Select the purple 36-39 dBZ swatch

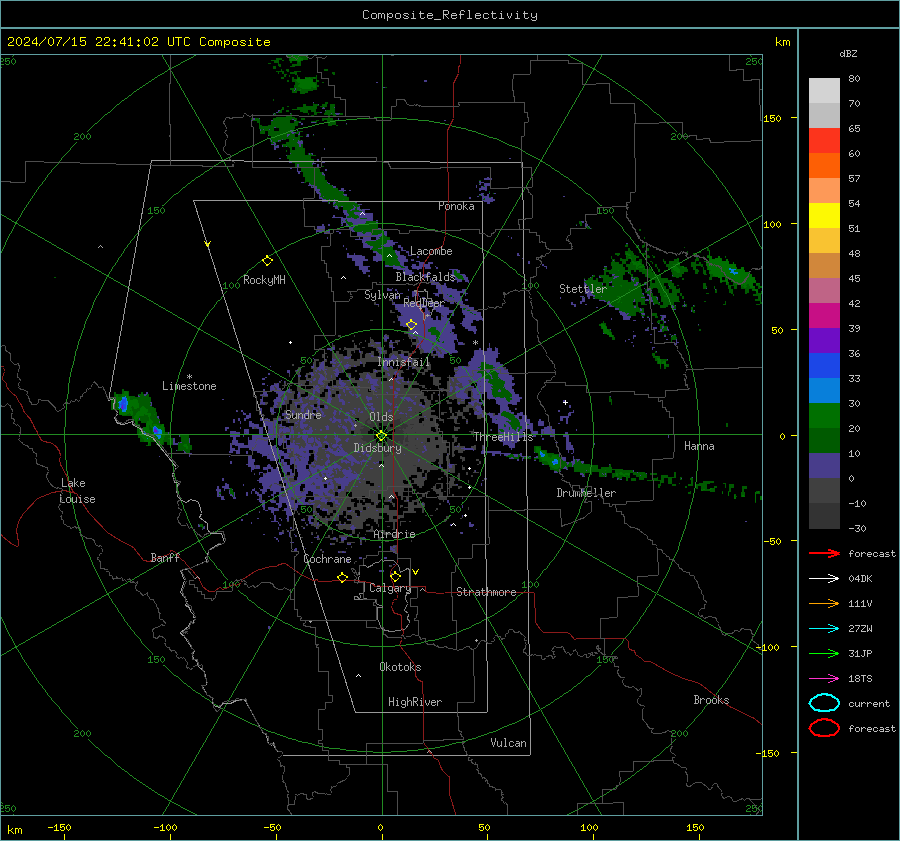[x=824, y=341]
